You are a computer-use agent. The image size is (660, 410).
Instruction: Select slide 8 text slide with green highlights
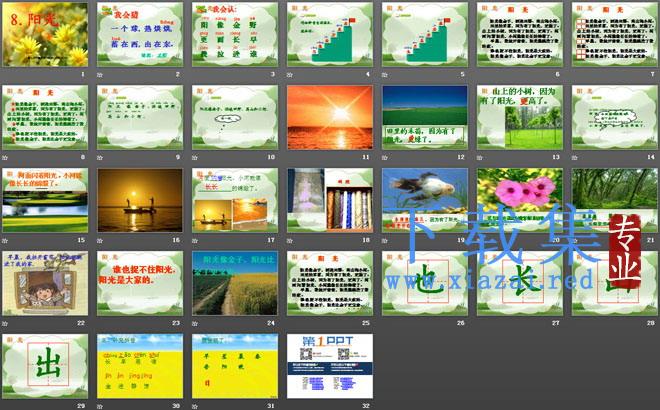(45, 117)
